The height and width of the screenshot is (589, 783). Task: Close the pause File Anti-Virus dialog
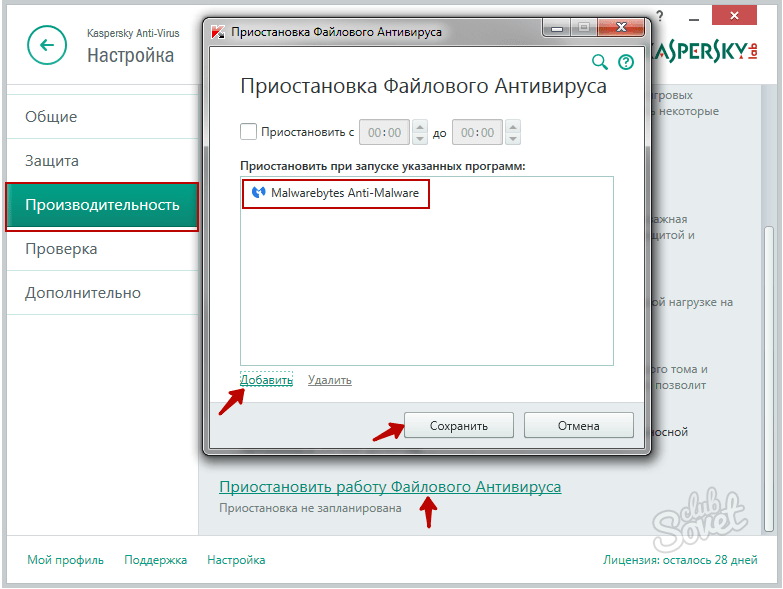[621, 27]
